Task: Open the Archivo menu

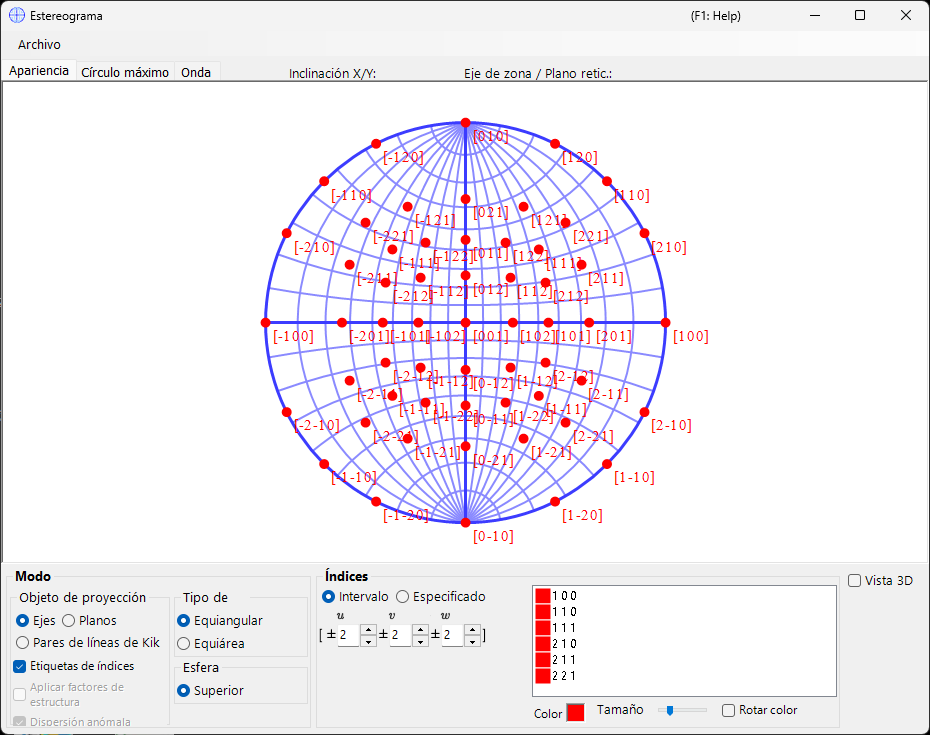Action: click(x=39, y=44)
